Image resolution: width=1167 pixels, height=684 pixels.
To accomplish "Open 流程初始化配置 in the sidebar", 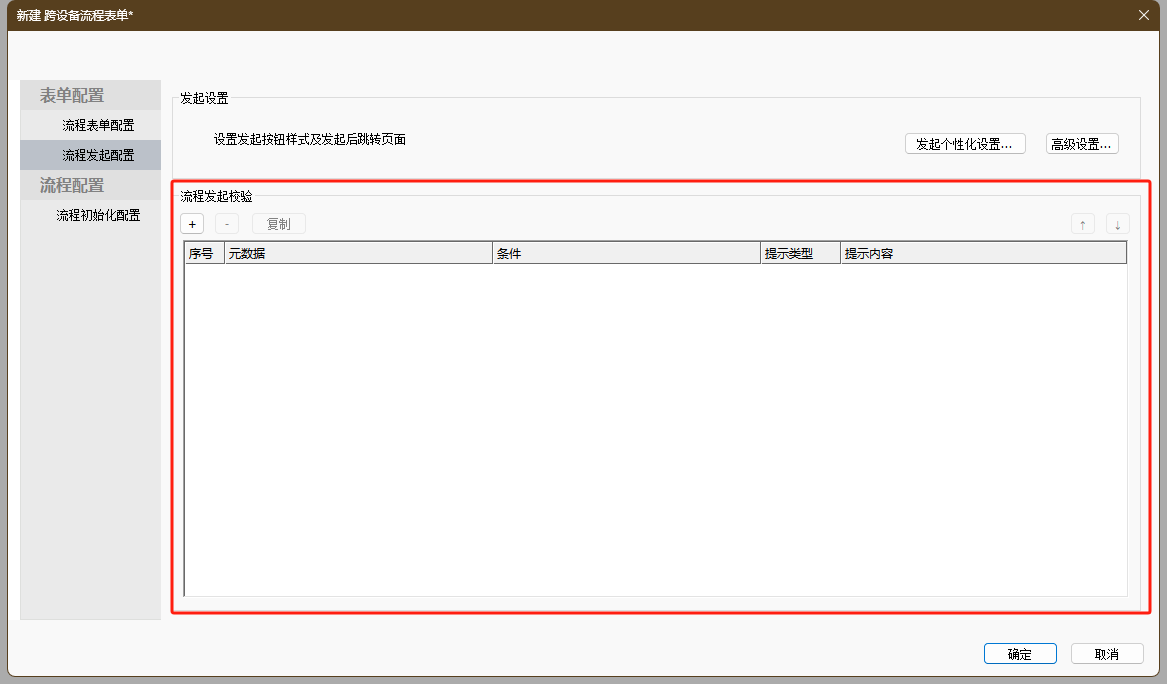I will click(x=98, y=215).
